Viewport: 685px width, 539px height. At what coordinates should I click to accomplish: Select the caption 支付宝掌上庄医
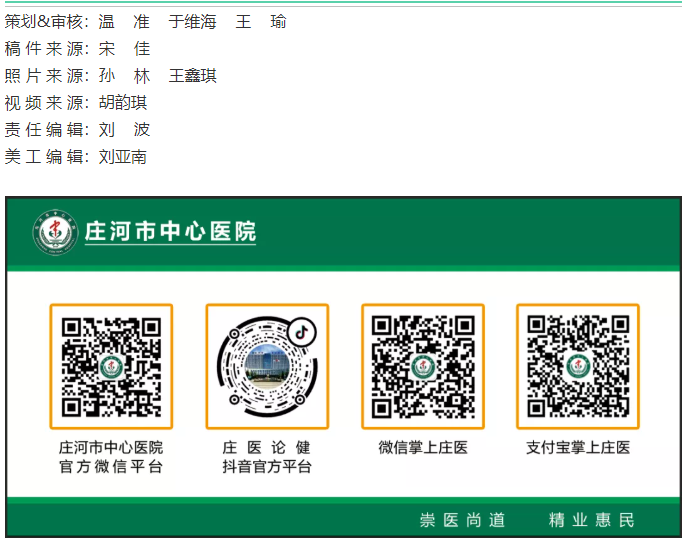tap(578, 447)
